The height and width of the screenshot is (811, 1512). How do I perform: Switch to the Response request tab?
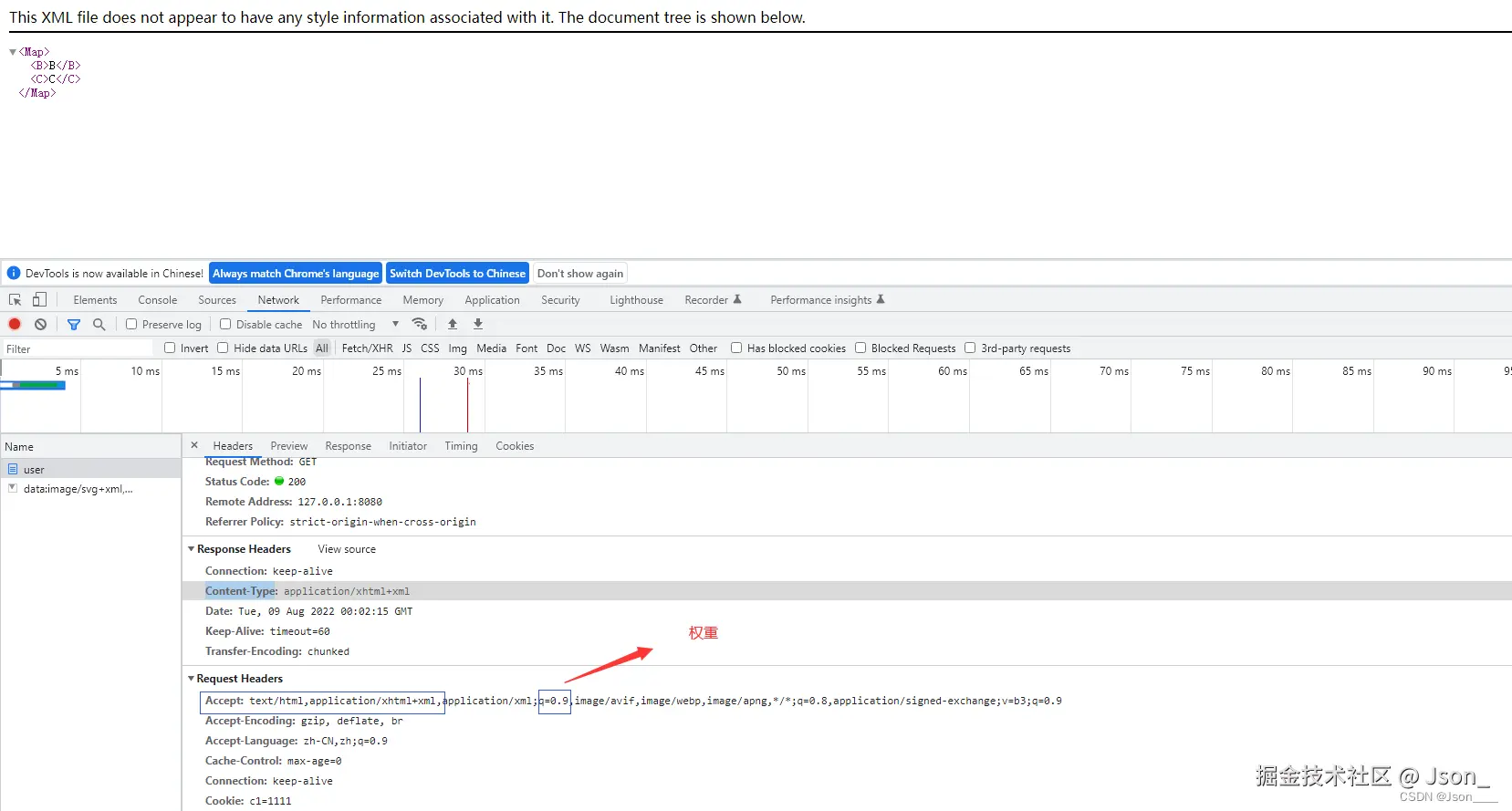349,446
